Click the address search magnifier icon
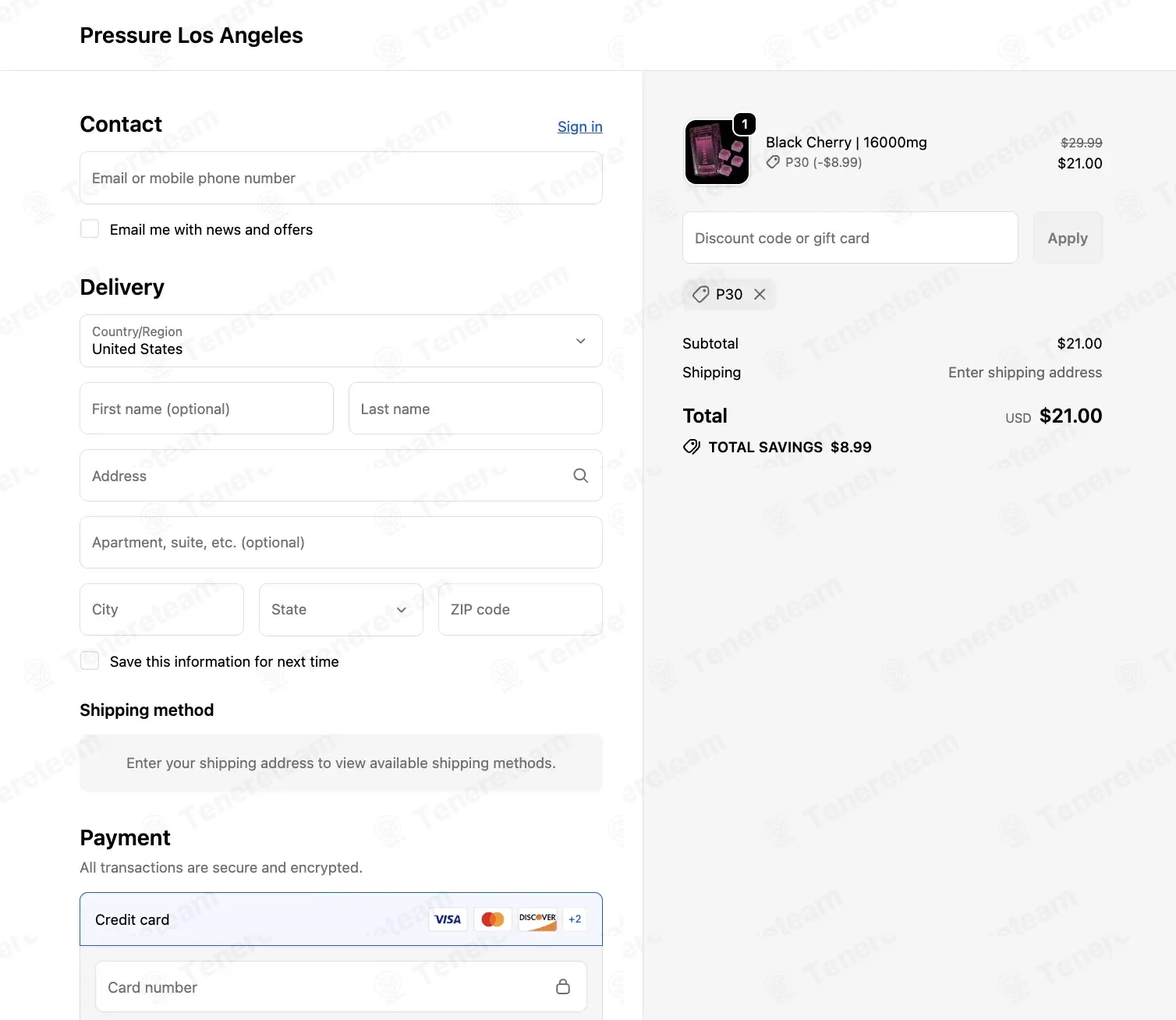 [x=580, y=476]
